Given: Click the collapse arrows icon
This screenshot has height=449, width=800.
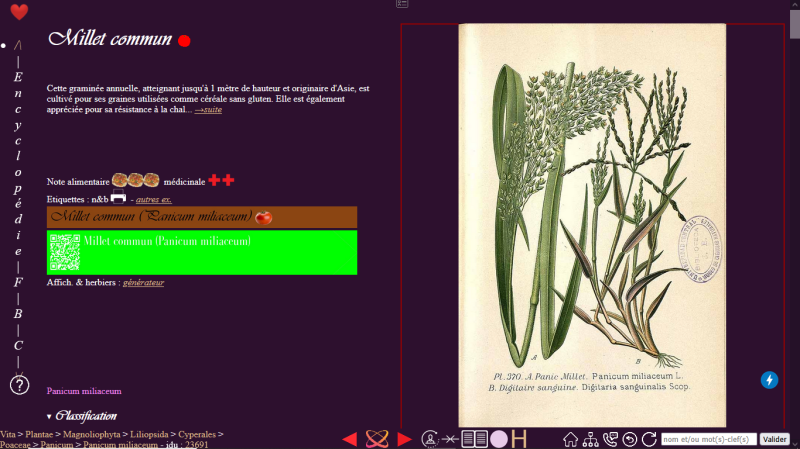Looking at the screenshot, I should 450,439.
